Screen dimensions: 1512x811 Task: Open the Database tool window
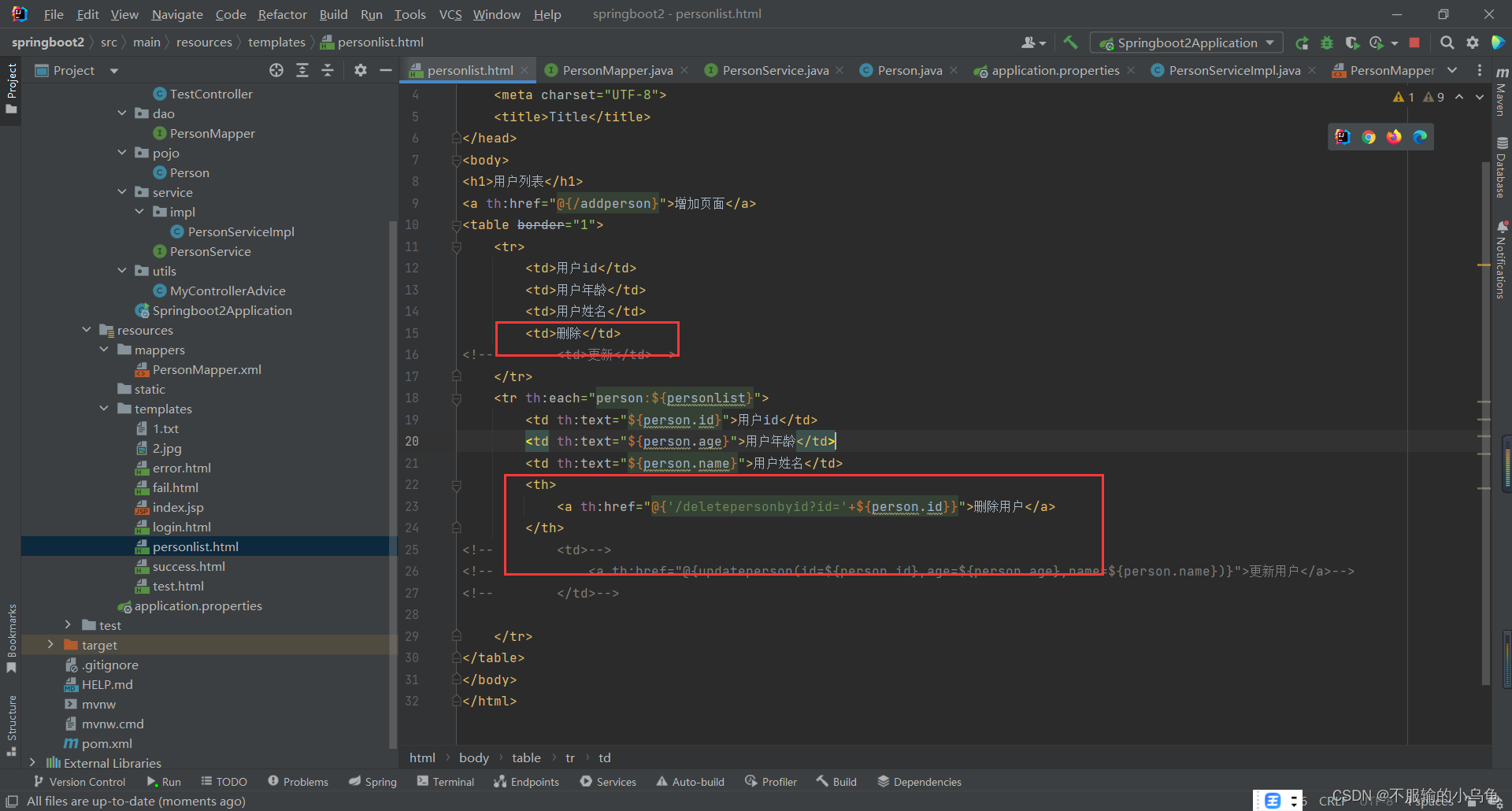[1502, 167]
